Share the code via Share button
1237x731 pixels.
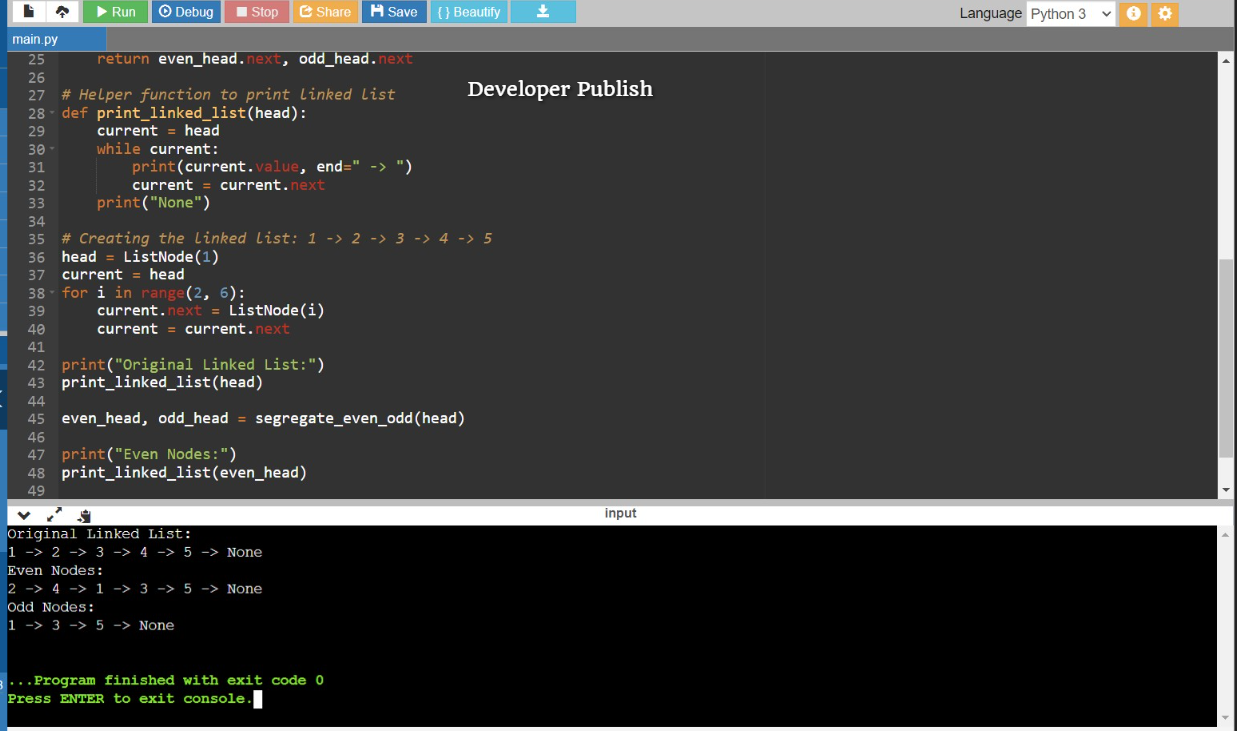325,12
